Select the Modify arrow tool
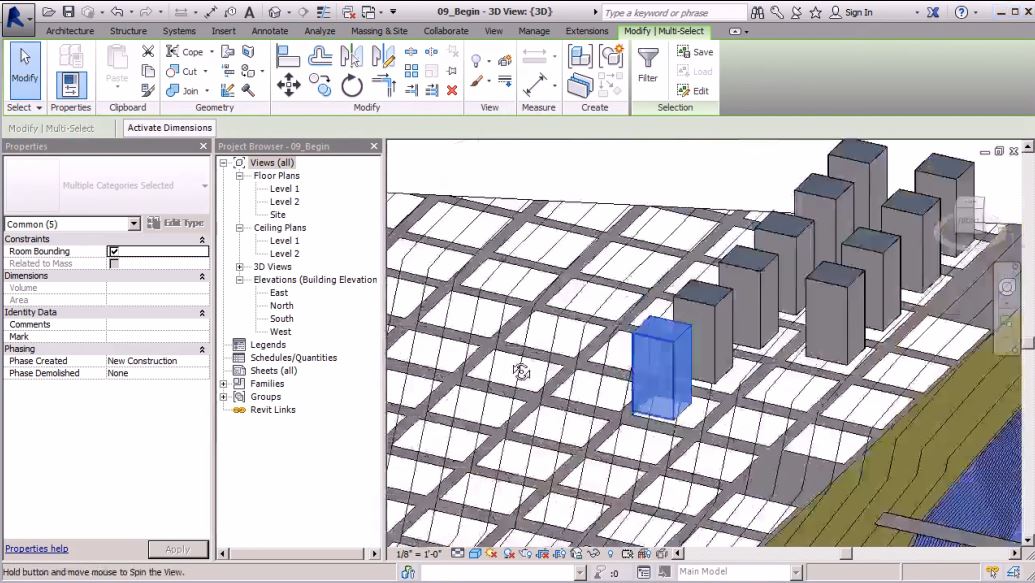This screenshot has height=583, width=1035. tap(25, 70)
